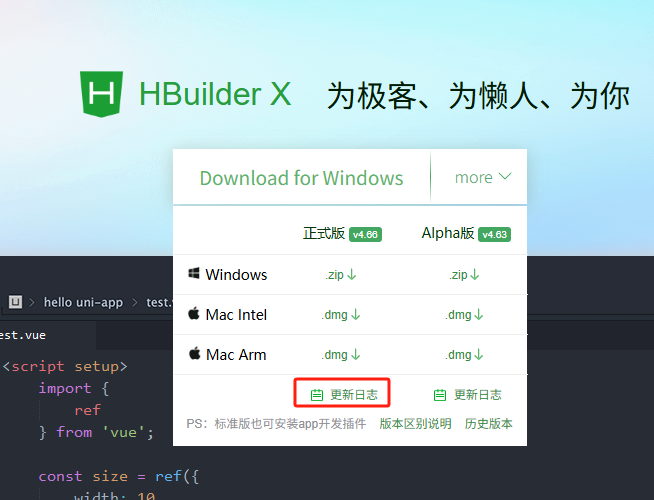Click the v4.66 version badge
Viewport: 654px width, 500px height.
[x=365, y=234]
